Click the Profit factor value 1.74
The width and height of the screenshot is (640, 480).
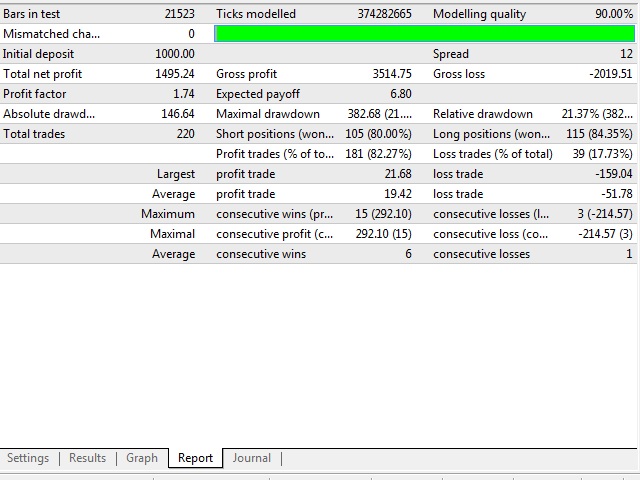pos(183,94)
